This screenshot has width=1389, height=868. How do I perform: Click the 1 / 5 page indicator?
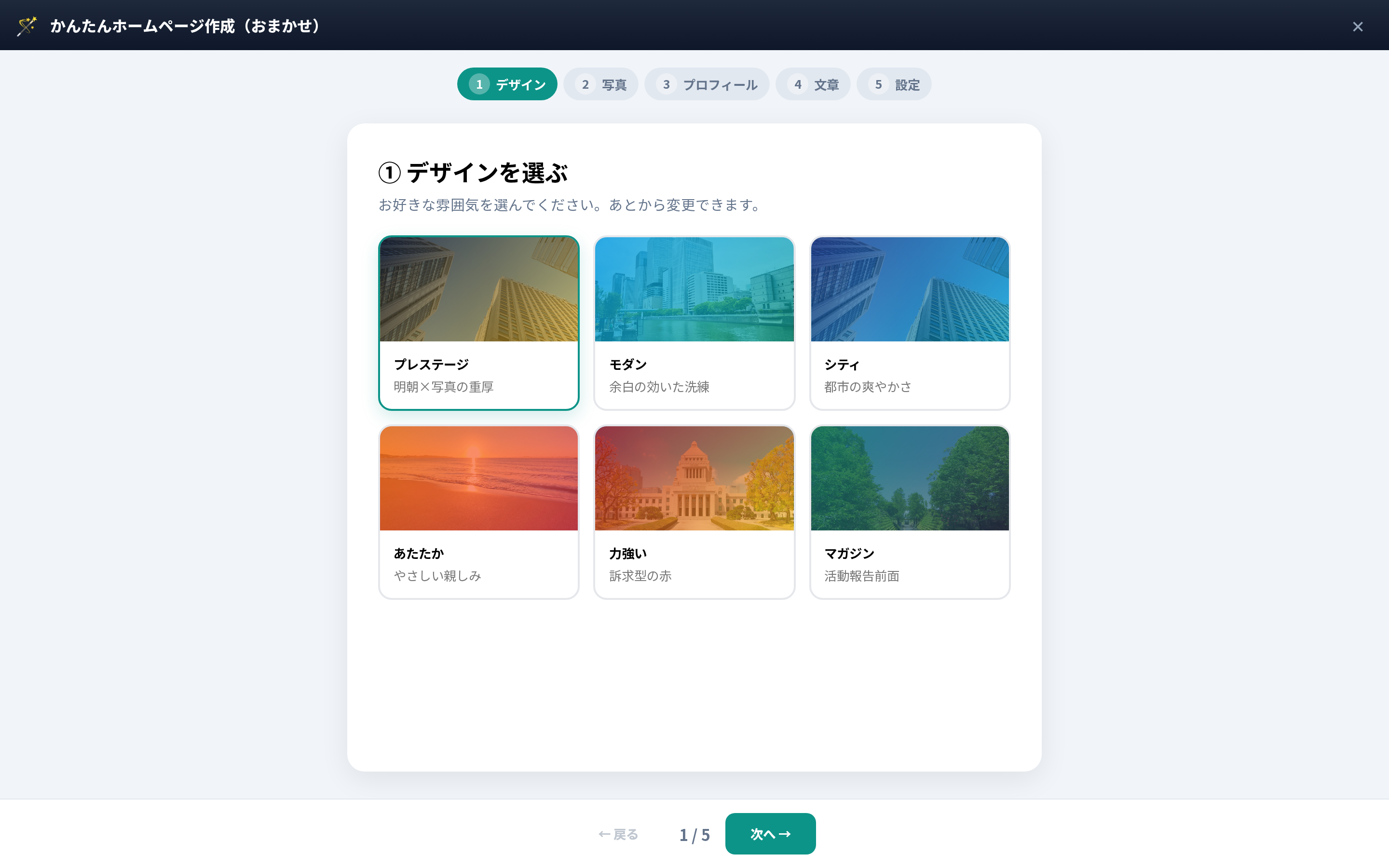click(694, 835)
